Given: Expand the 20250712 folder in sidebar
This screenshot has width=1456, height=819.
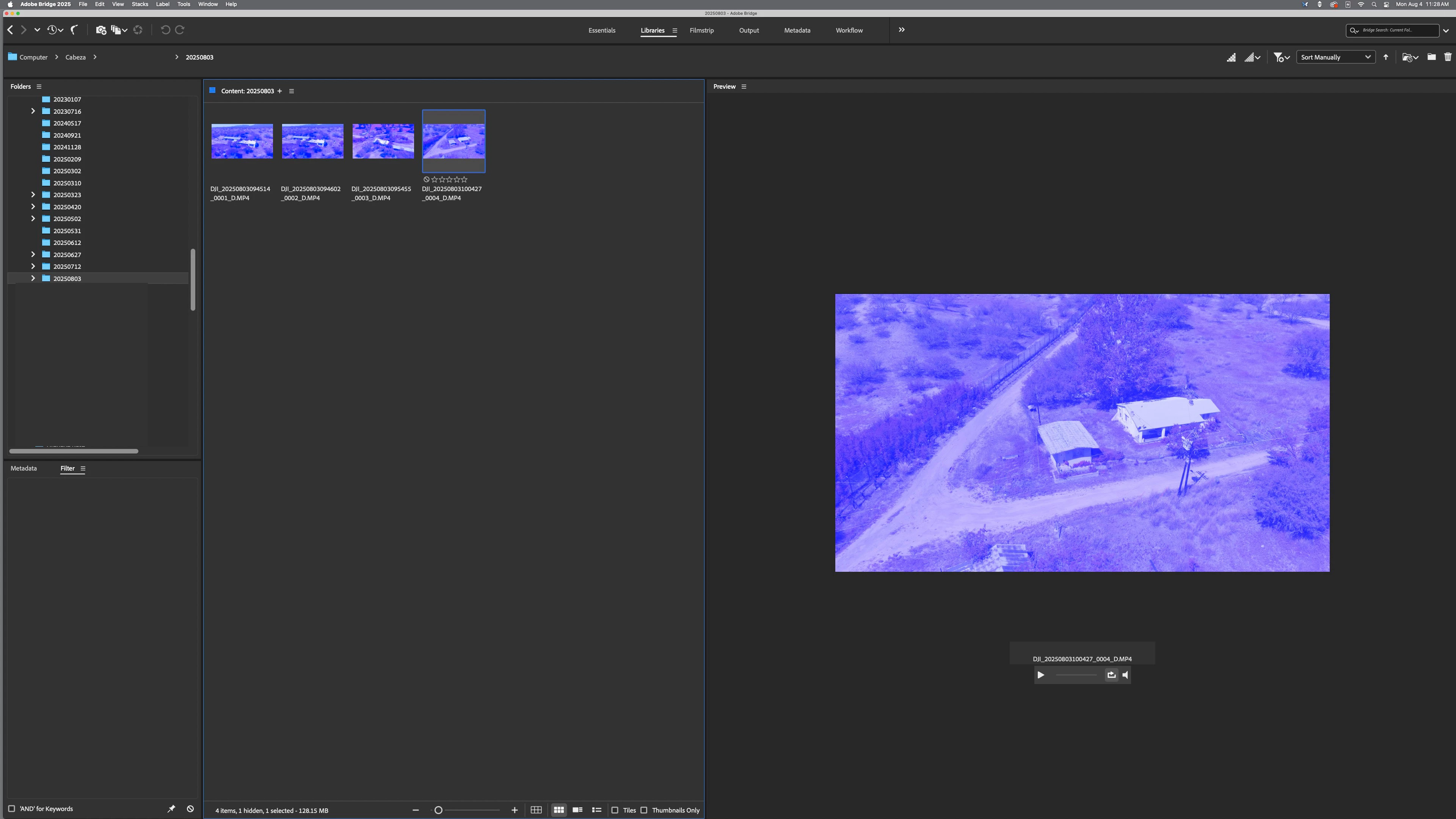Looking at the screenshot, I should (x=32, y=266).
